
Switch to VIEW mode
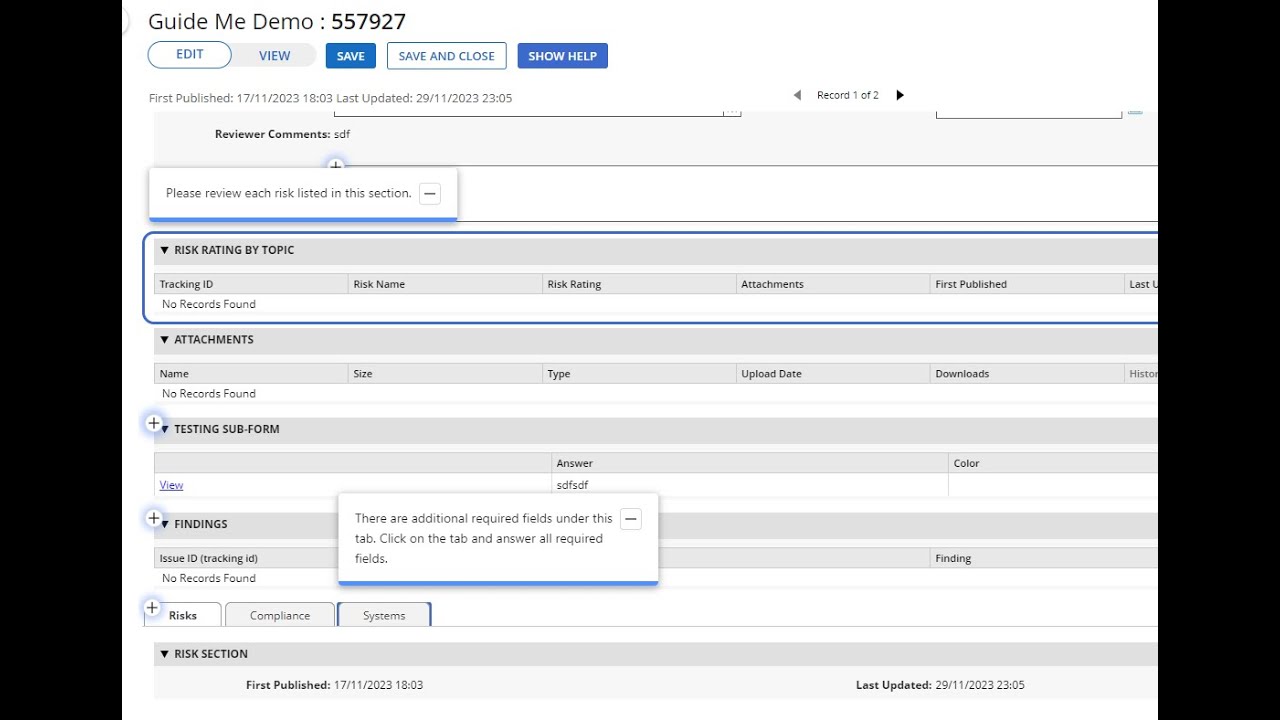tap(274, 56)
